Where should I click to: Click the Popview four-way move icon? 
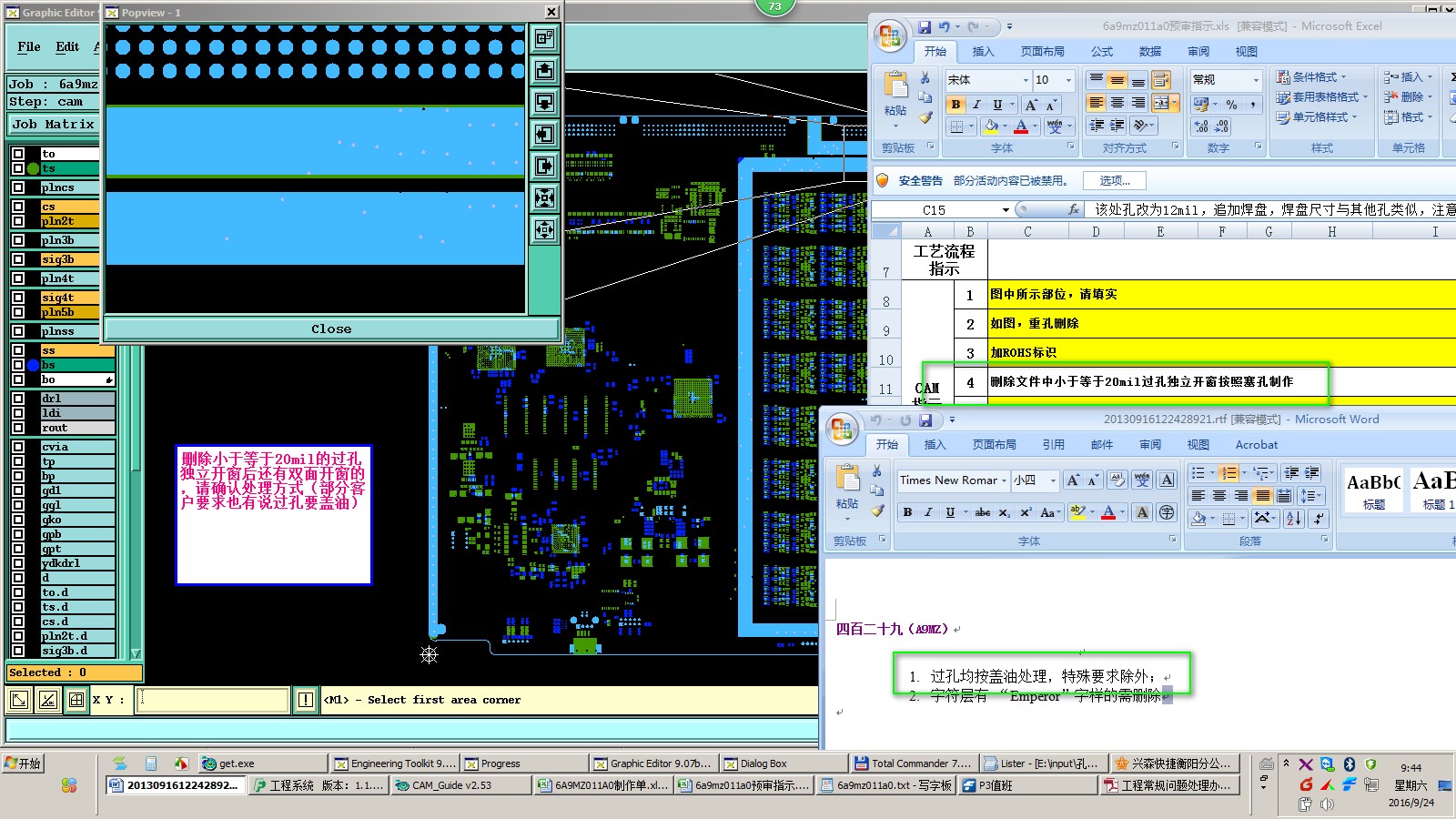tap(544, 229)
